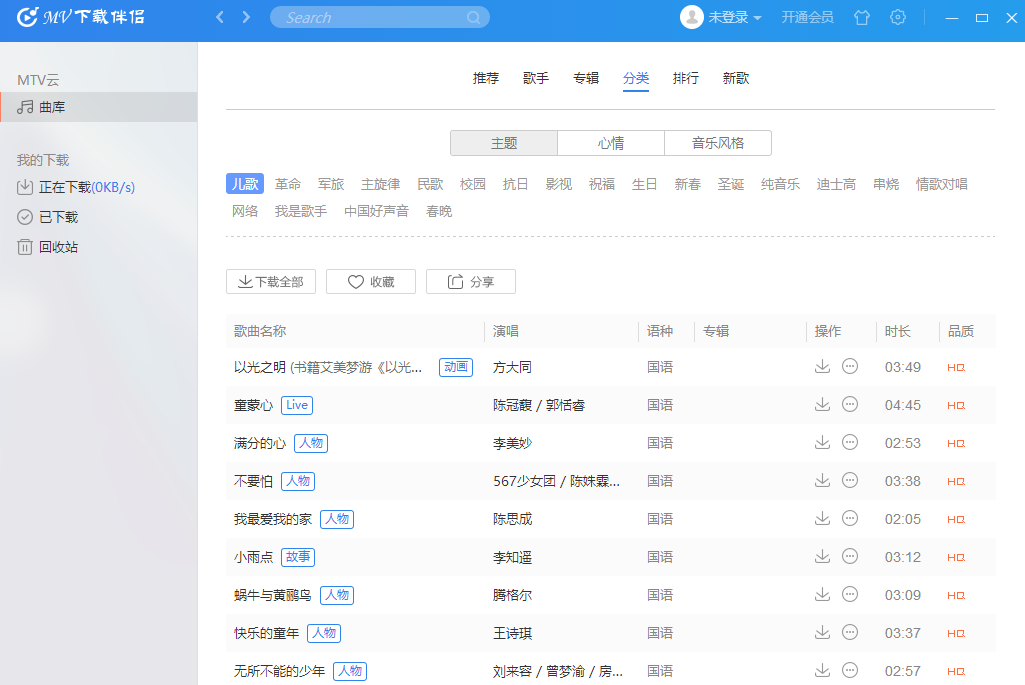
Task: Switch to the 心情 mood category
Action: pyautogui.click(x=610, y=143)
